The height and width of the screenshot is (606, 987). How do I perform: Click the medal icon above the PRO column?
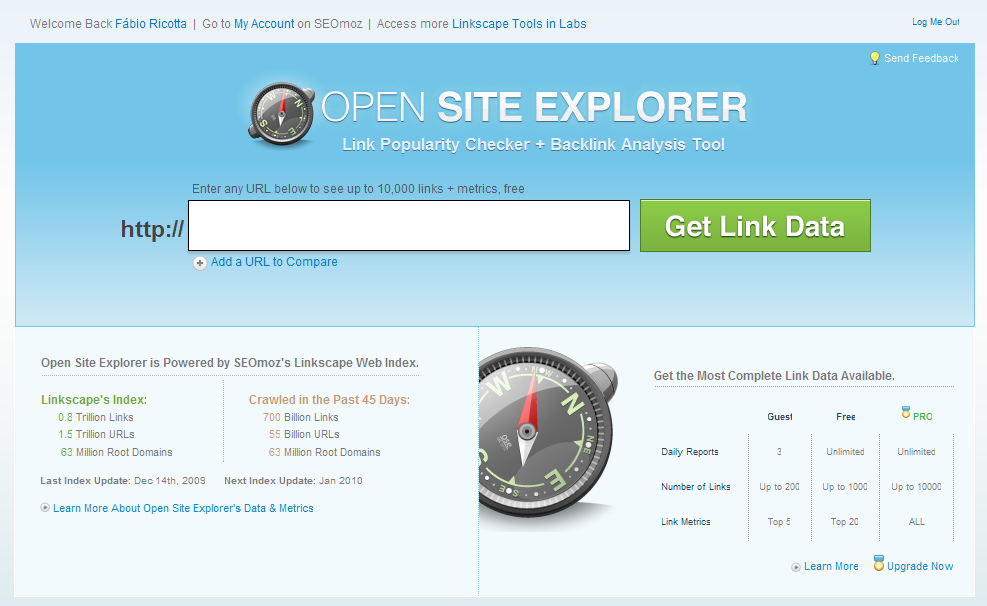(x=906, y=412)
